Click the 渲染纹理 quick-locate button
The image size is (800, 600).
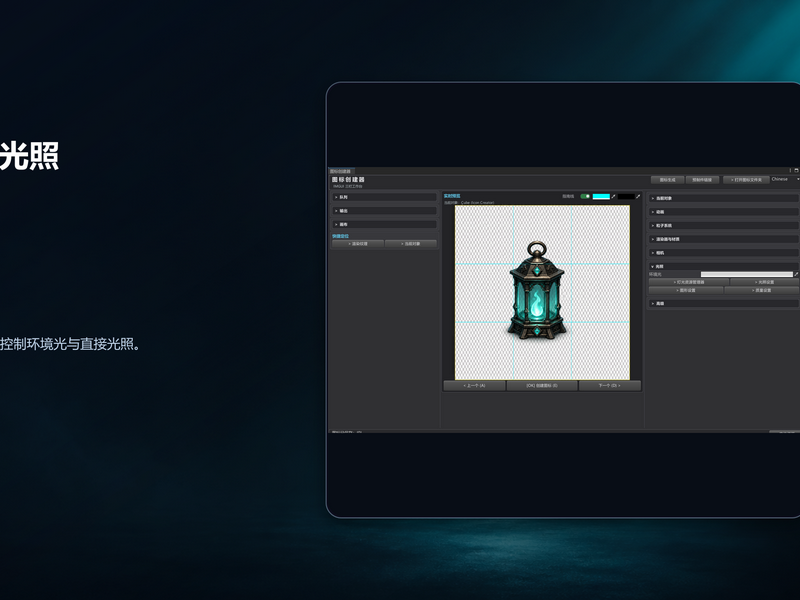(x=358, y=244)
